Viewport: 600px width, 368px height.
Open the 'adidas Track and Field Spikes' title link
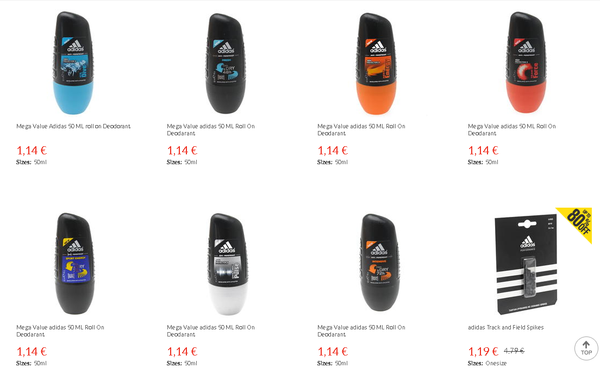point(505,327)
